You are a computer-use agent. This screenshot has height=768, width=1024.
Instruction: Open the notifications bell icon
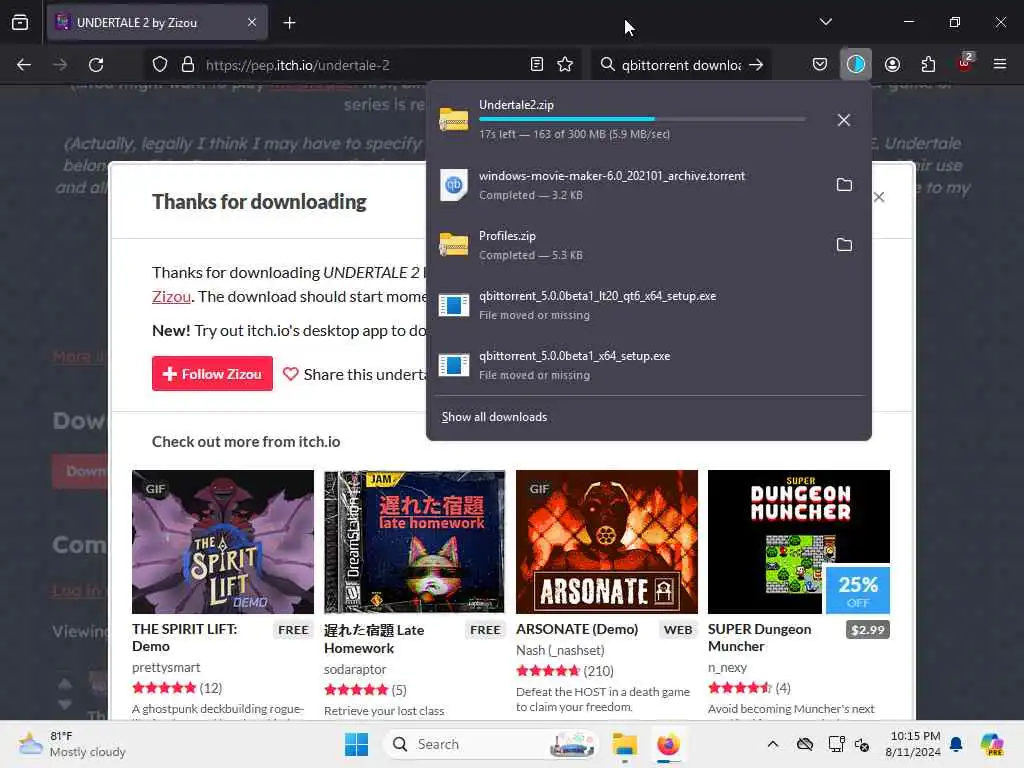tap(956, 744)
